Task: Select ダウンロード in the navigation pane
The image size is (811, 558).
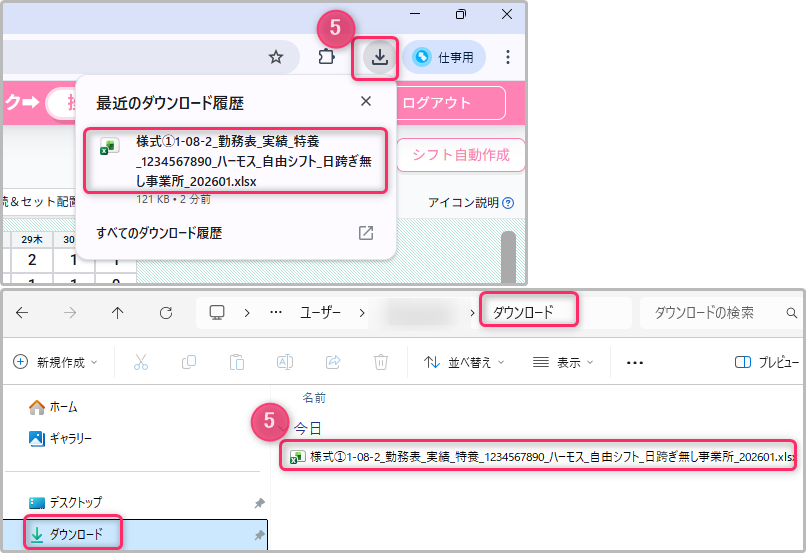Action: [x=75, y=534]
